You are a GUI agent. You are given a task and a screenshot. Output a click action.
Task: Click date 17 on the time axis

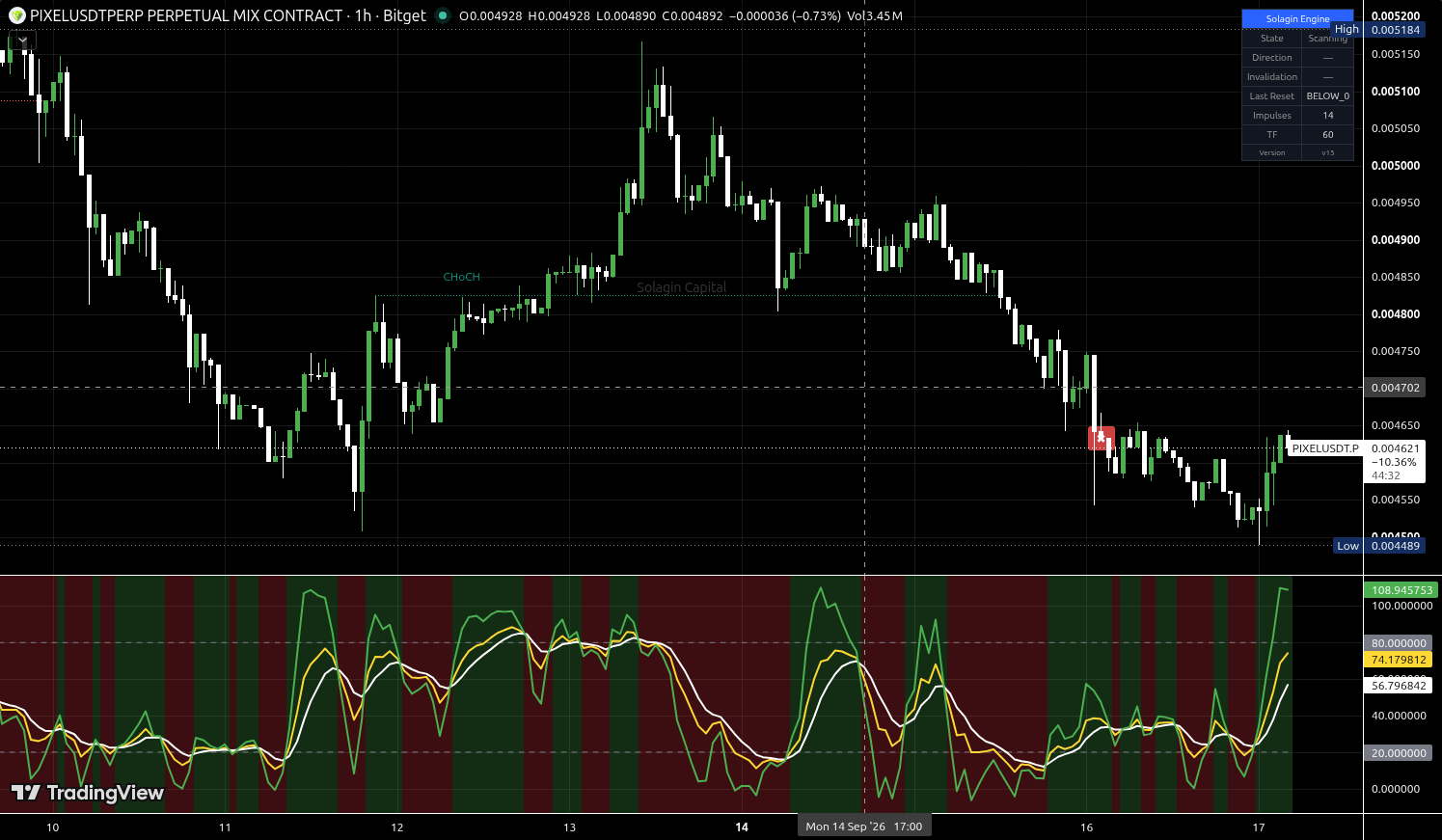click(x=1259, y=827)
